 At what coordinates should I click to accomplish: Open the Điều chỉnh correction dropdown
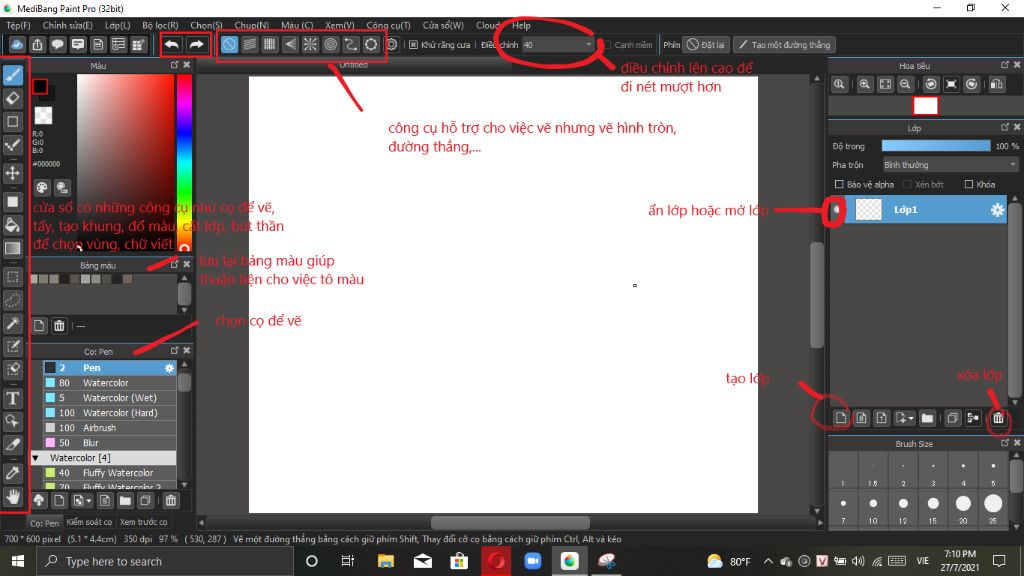pyautogui.click(x=557, y=44)
